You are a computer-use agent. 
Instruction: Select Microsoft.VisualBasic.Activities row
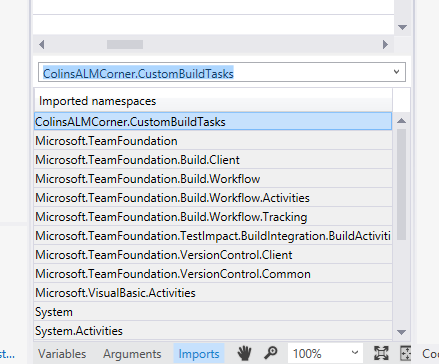point(213,293)
